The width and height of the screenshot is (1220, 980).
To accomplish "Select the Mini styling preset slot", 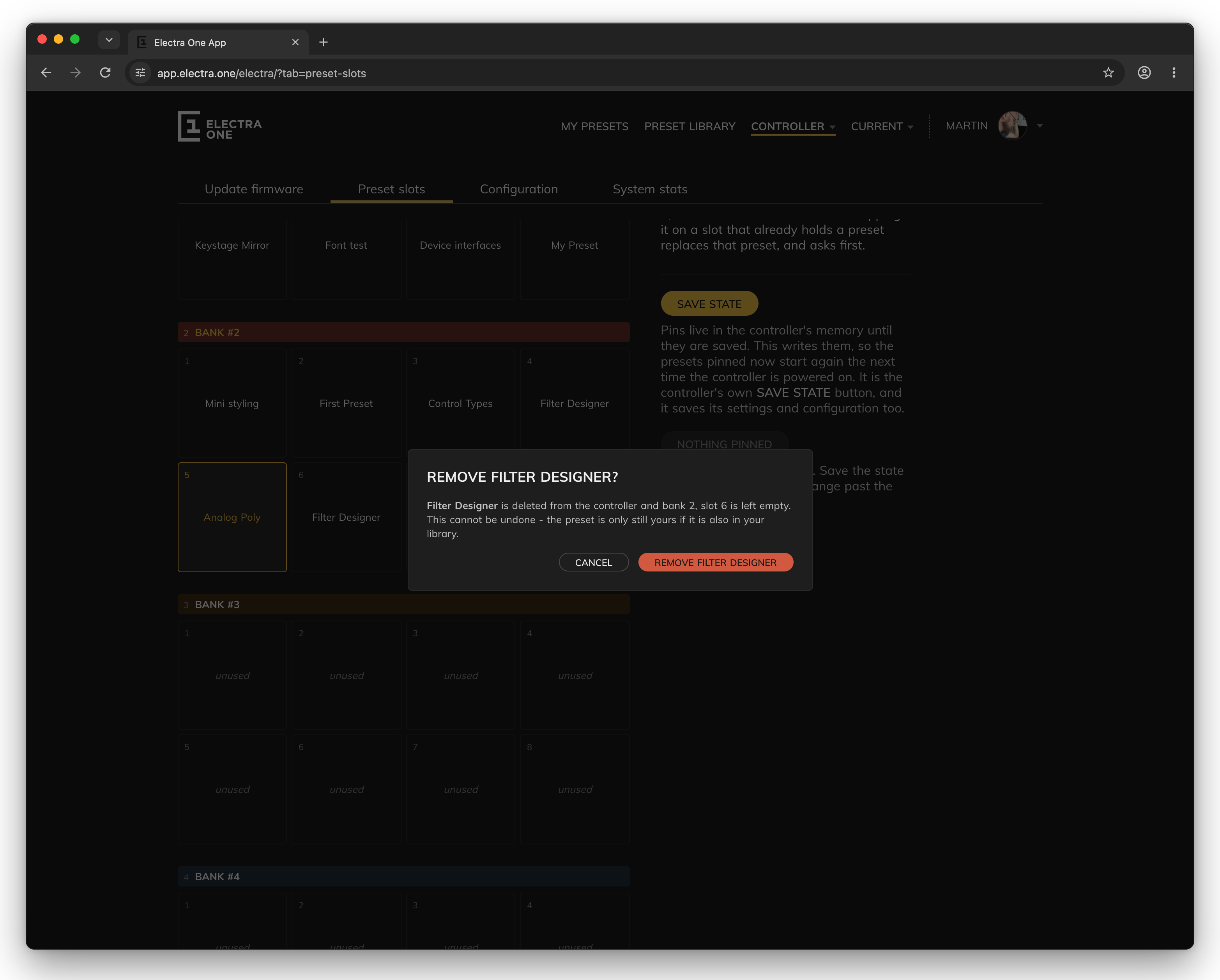I will click(x=232, y=403).
